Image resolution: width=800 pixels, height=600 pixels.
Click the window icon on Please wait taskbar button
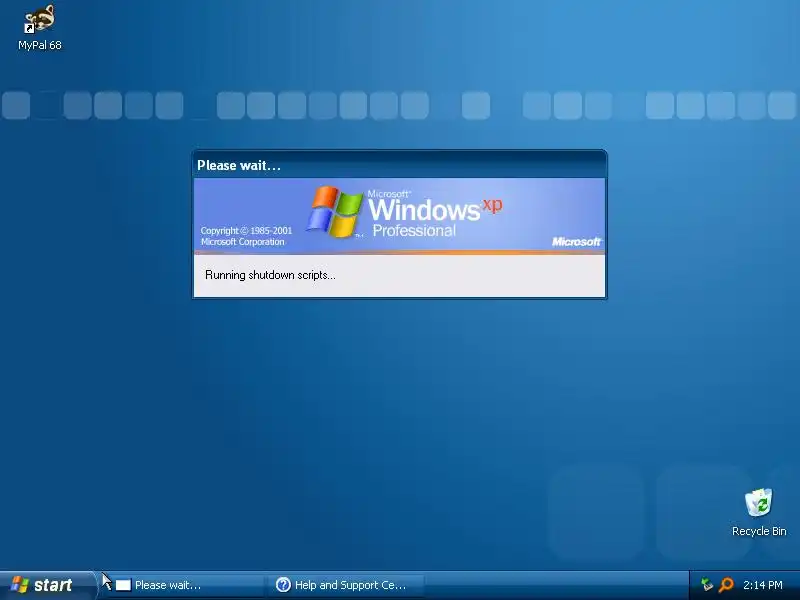(x=123, y=585)
